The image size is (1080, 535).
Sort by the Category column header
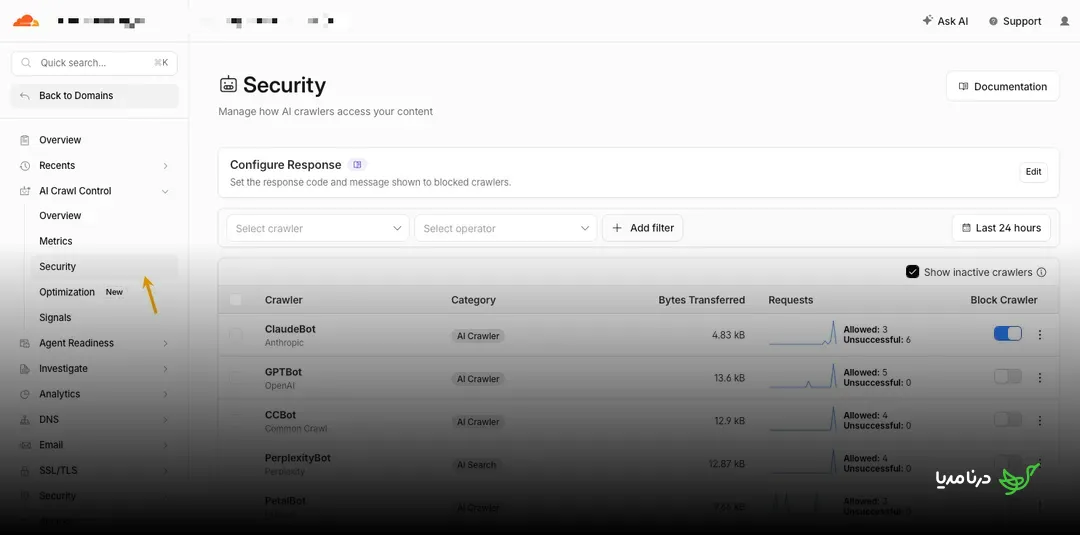coord(473,300)
